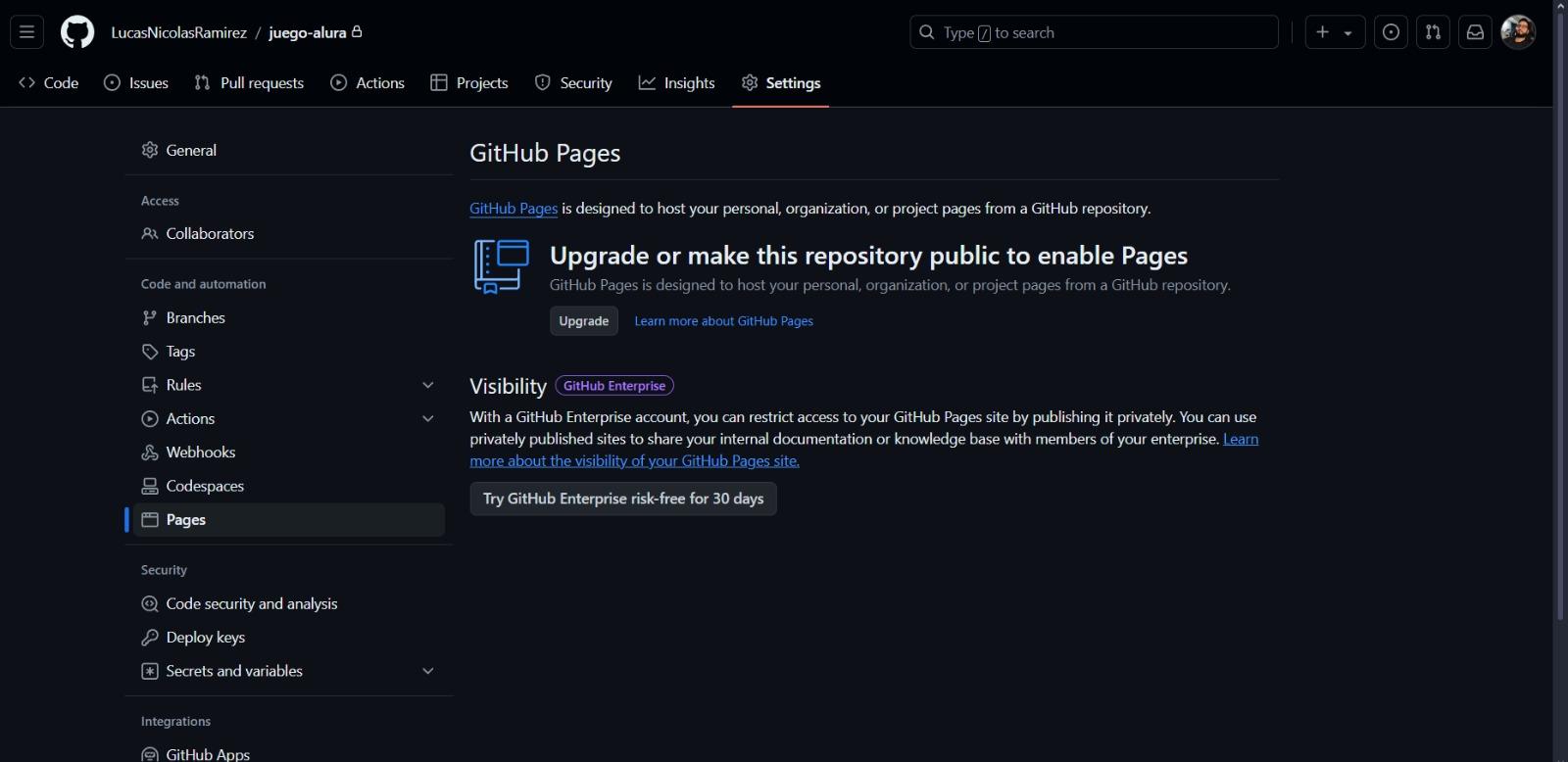Open LucasNicolasRamirez profile link
Screen dimensions: 1568x762
pos(179,32)
